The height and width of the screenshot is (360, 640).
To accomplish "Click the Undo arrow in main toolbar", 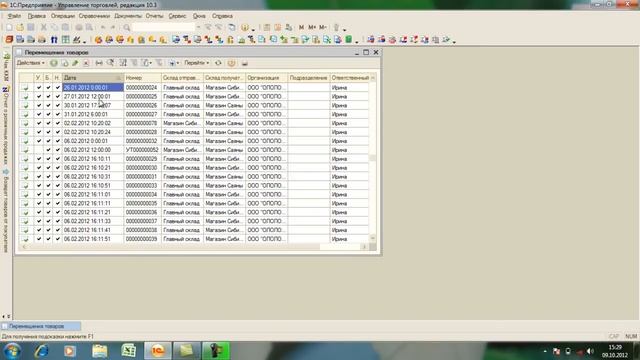I will 103,27.
